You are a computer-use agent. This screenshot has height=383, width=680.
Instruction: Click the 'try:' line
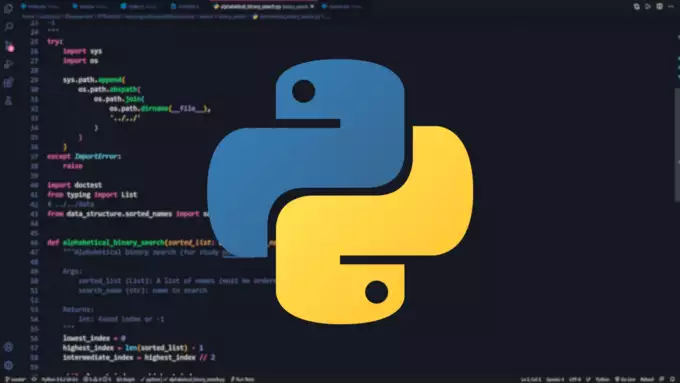[x=55, y=42]
